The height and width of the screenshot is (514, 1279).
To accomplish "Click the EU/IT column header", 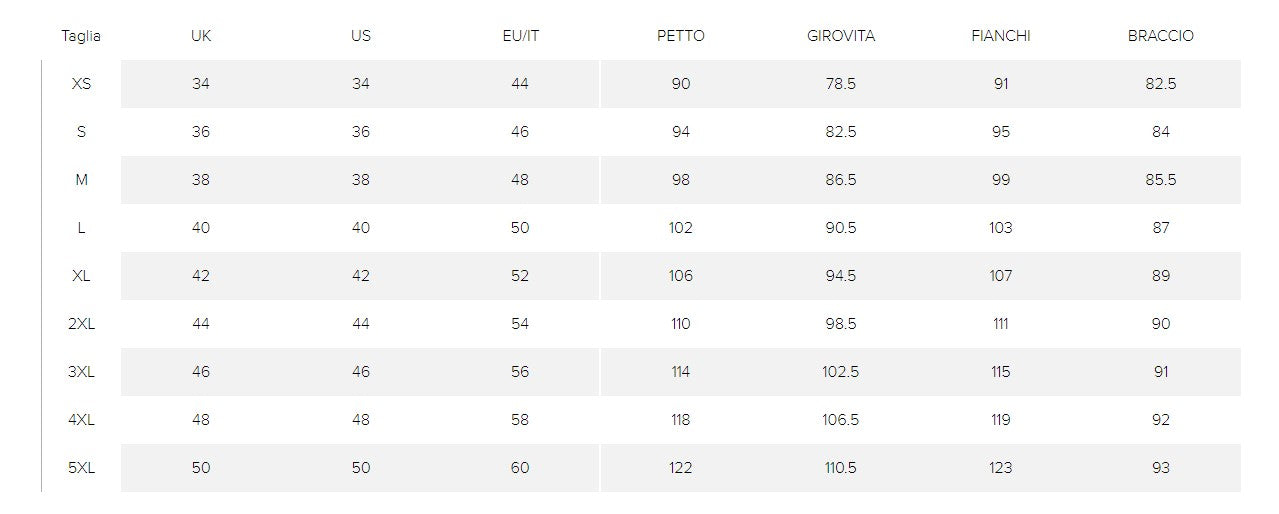I will coord(520,36).
